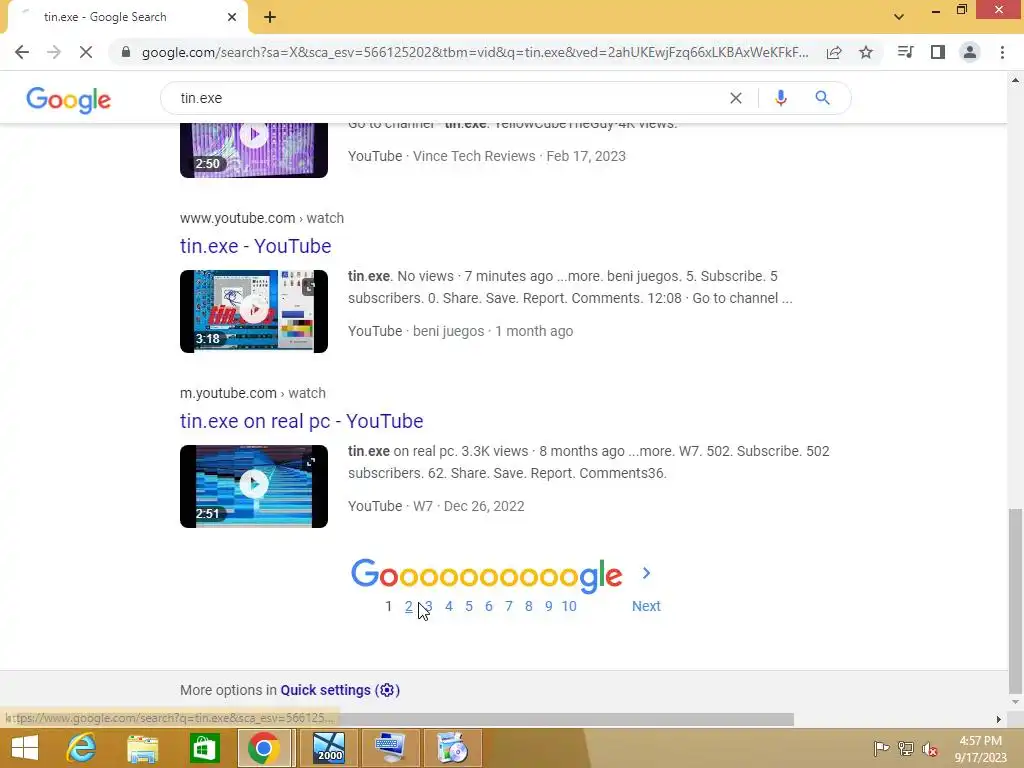Stop loading the page

pyautogui.click(x=86, y=52)
